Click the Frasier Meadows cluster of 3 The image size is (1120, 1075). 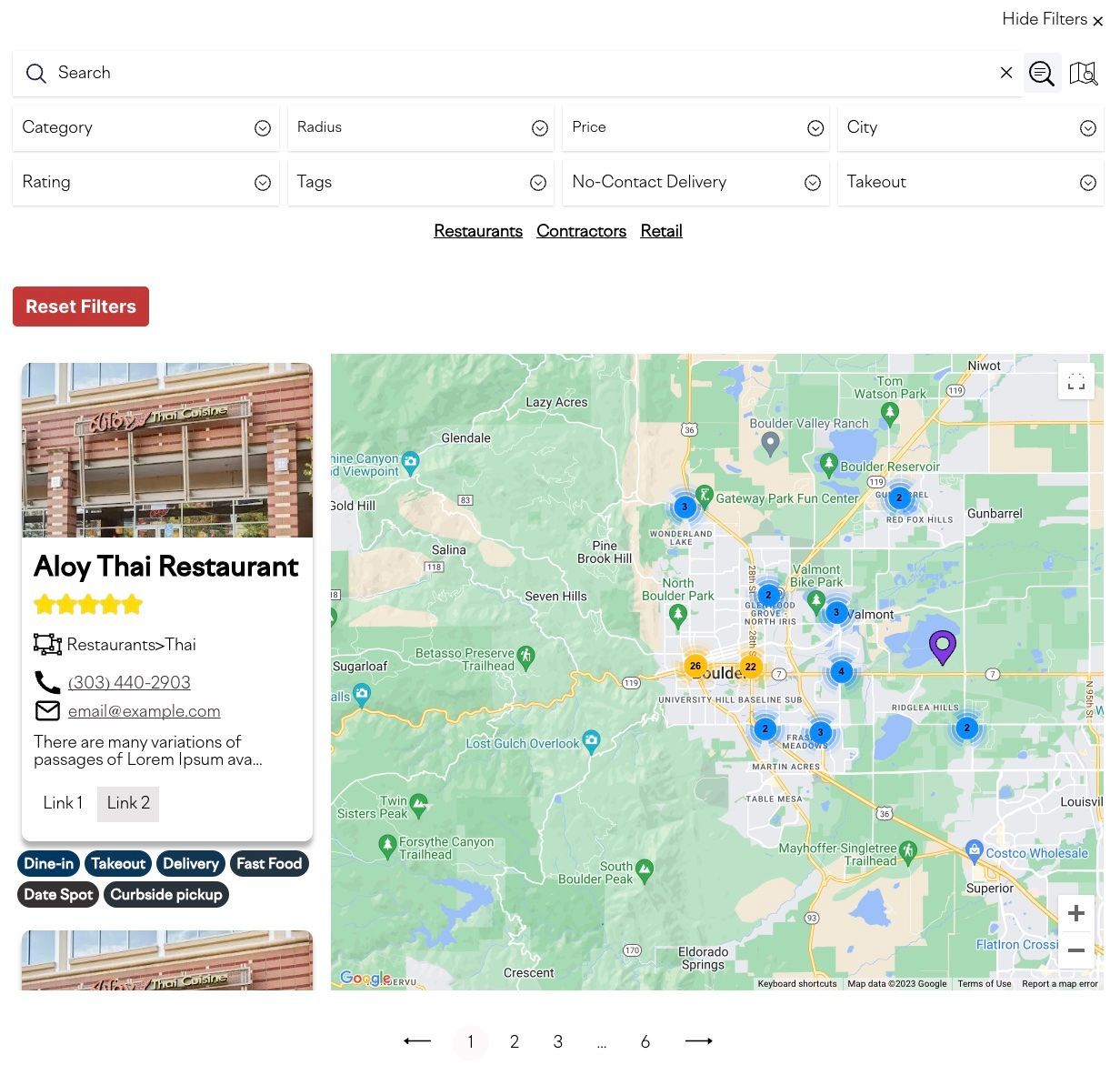820,732
